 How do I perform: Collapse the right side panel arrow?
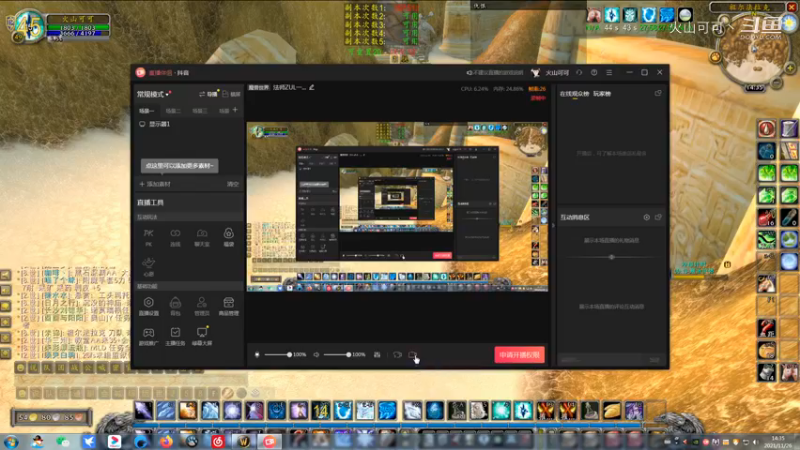point(553,225)
